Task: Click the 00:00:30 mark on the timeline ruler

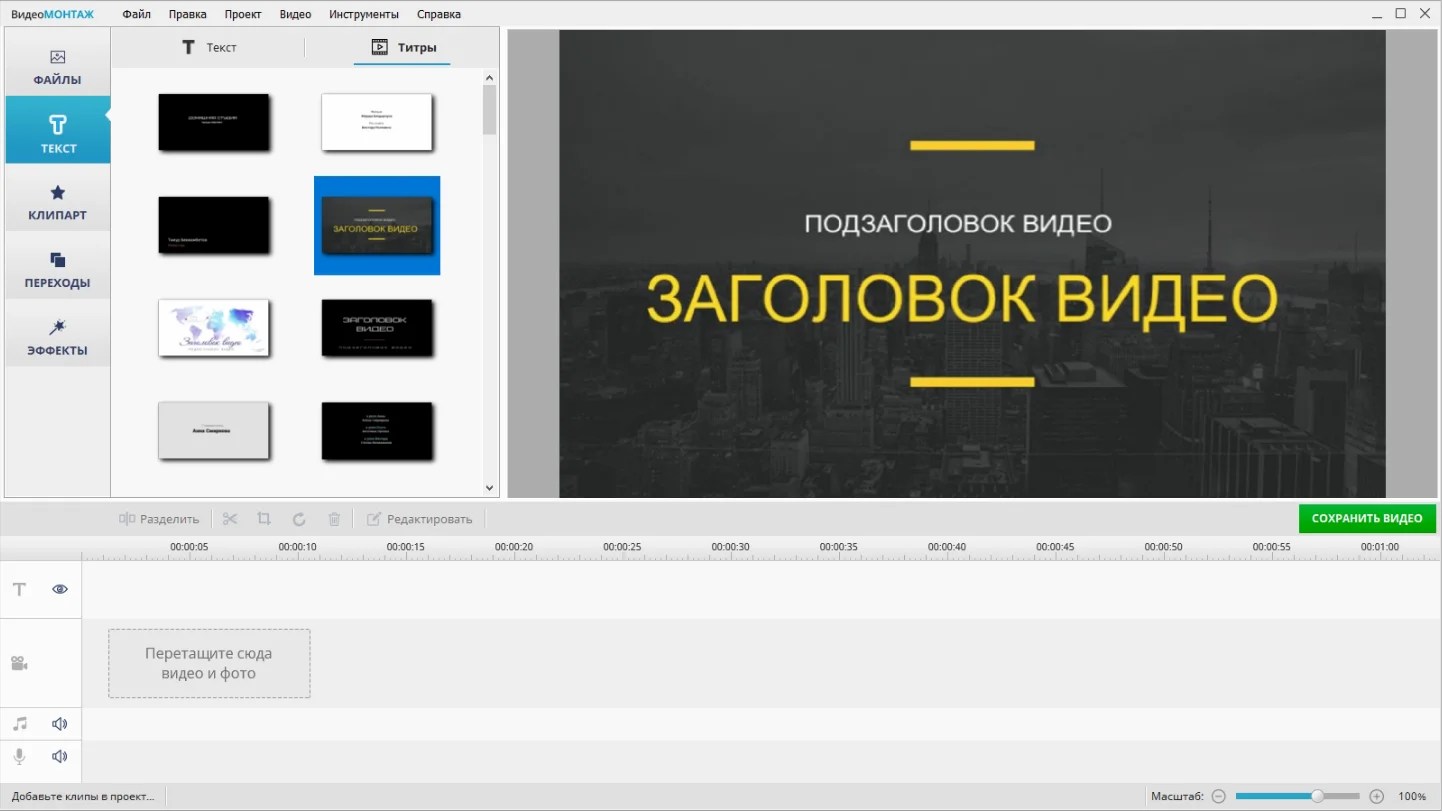Action: click(x=730, y=547)
